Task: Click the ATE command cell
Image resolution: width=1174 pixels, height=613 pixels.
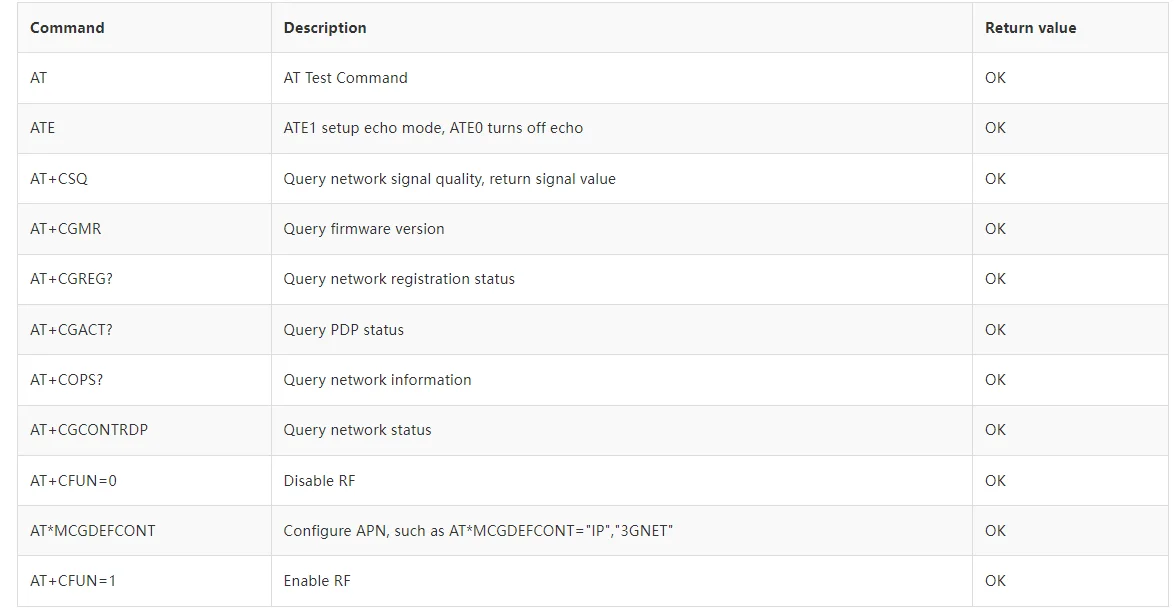Action: pos(43,128)
